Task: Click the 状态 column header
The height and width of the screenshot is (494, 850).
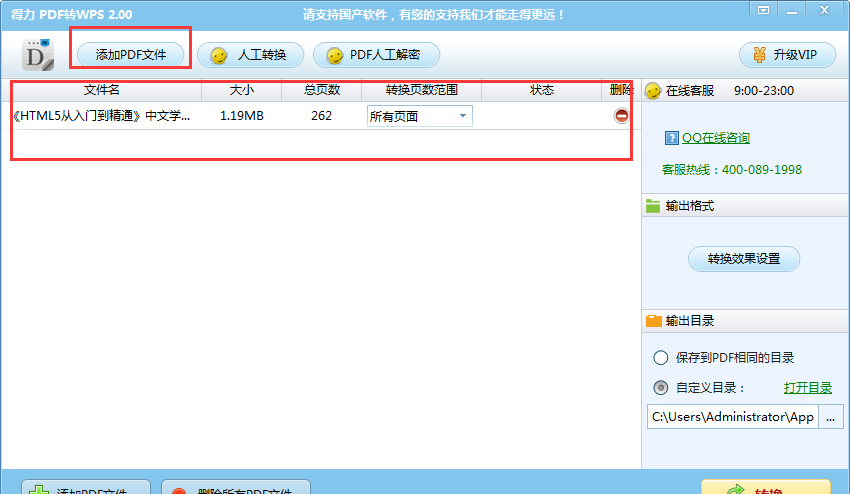Action: tap(542, 90)
